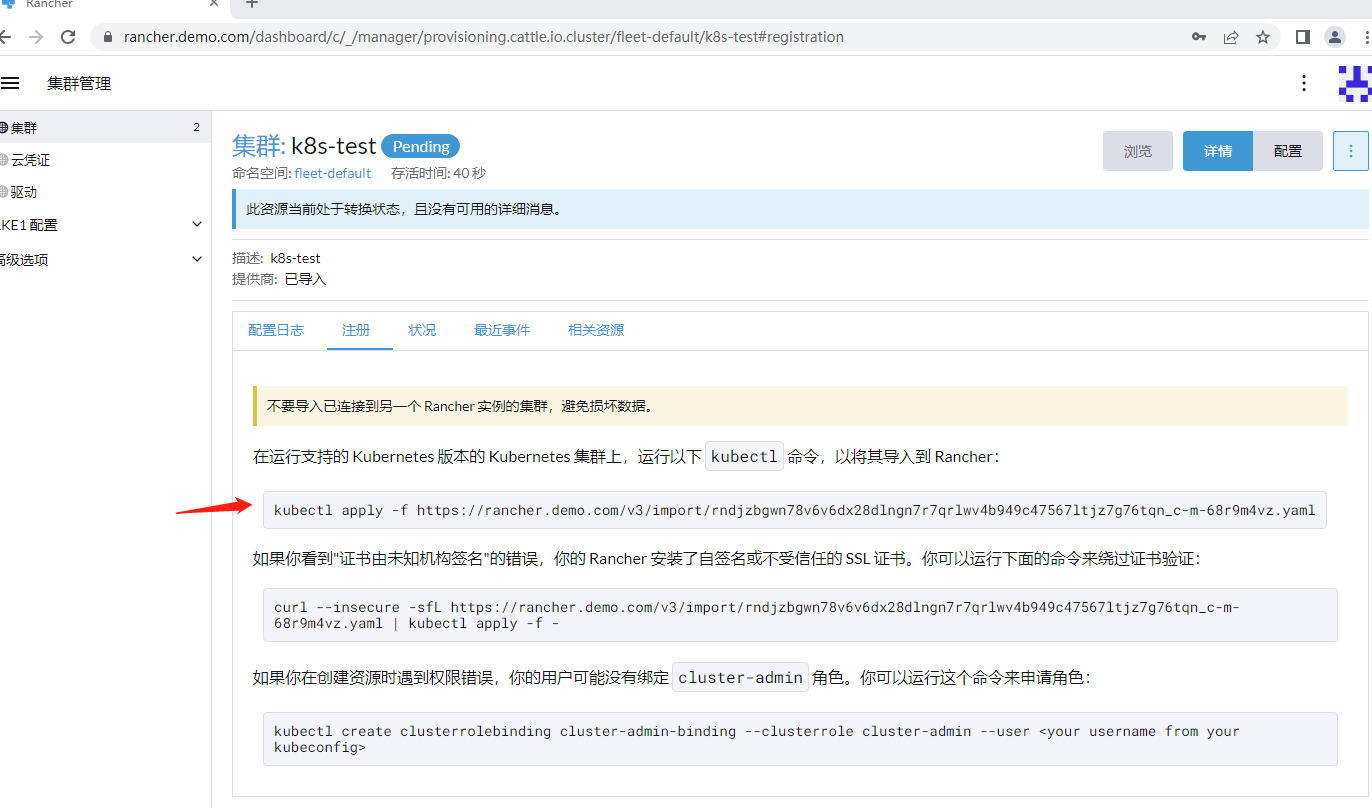The height and width of the screenshot is (808, 1372).
Task: Copy the kubectl create clusterrolebinding command
Action: [800, 739]
